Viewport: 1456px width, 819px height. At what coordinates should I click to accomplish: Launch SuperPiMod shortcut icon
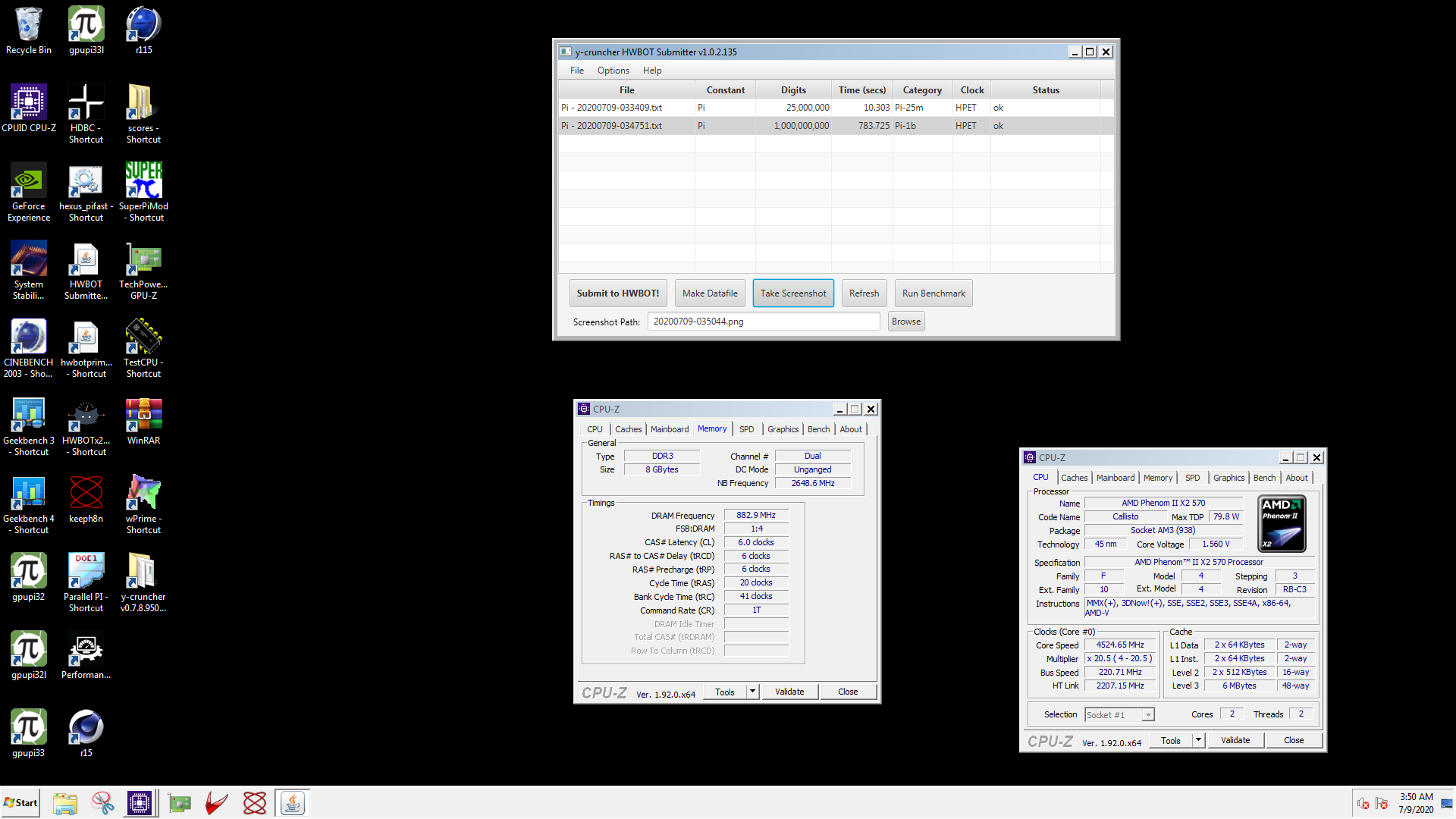[144, 192]
